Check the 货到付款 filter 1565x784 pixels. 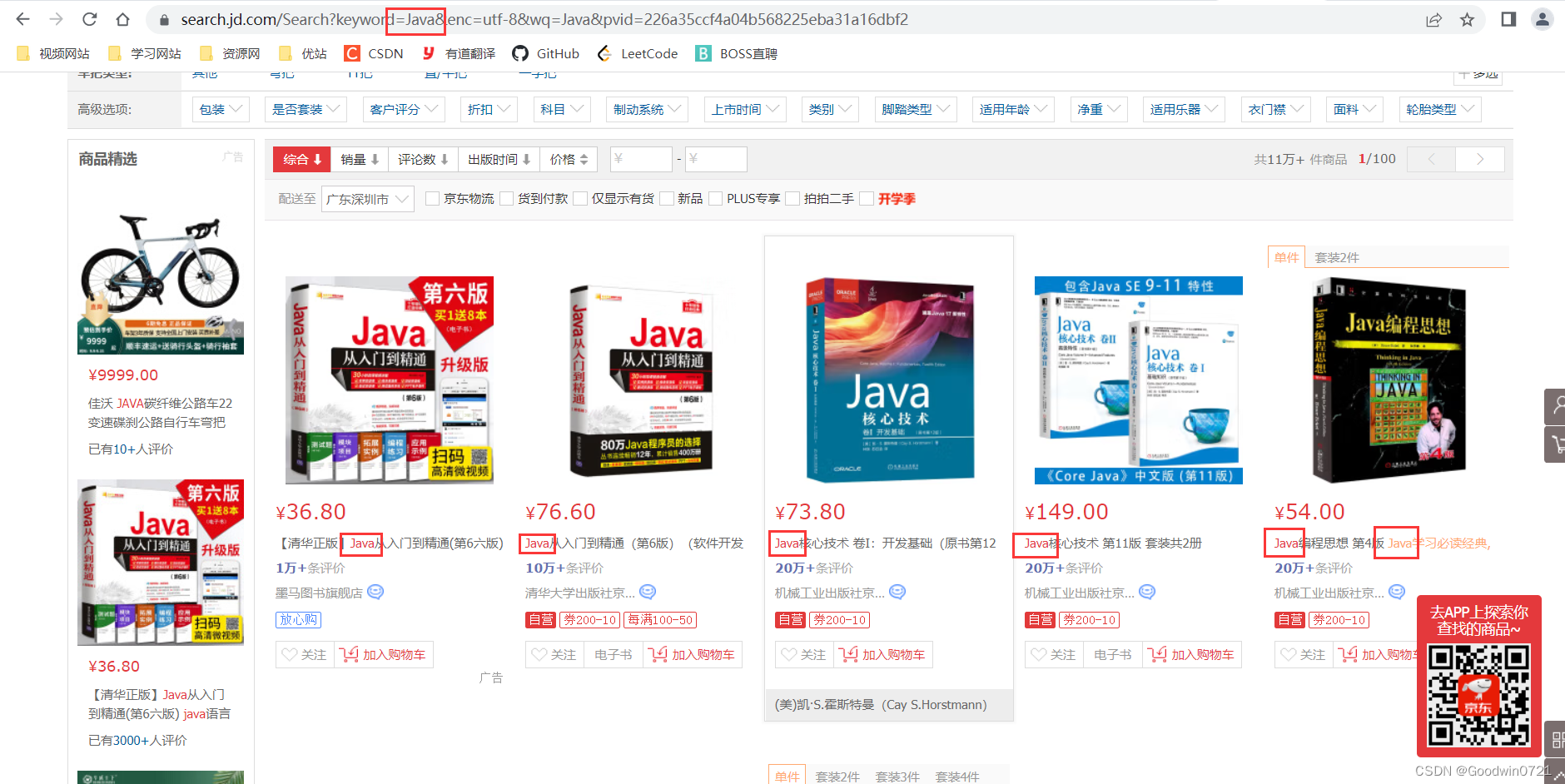point(506,199)
